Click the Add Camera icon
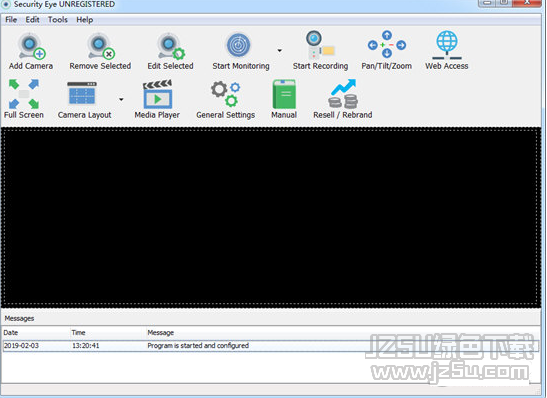 (x=31, y=46)
